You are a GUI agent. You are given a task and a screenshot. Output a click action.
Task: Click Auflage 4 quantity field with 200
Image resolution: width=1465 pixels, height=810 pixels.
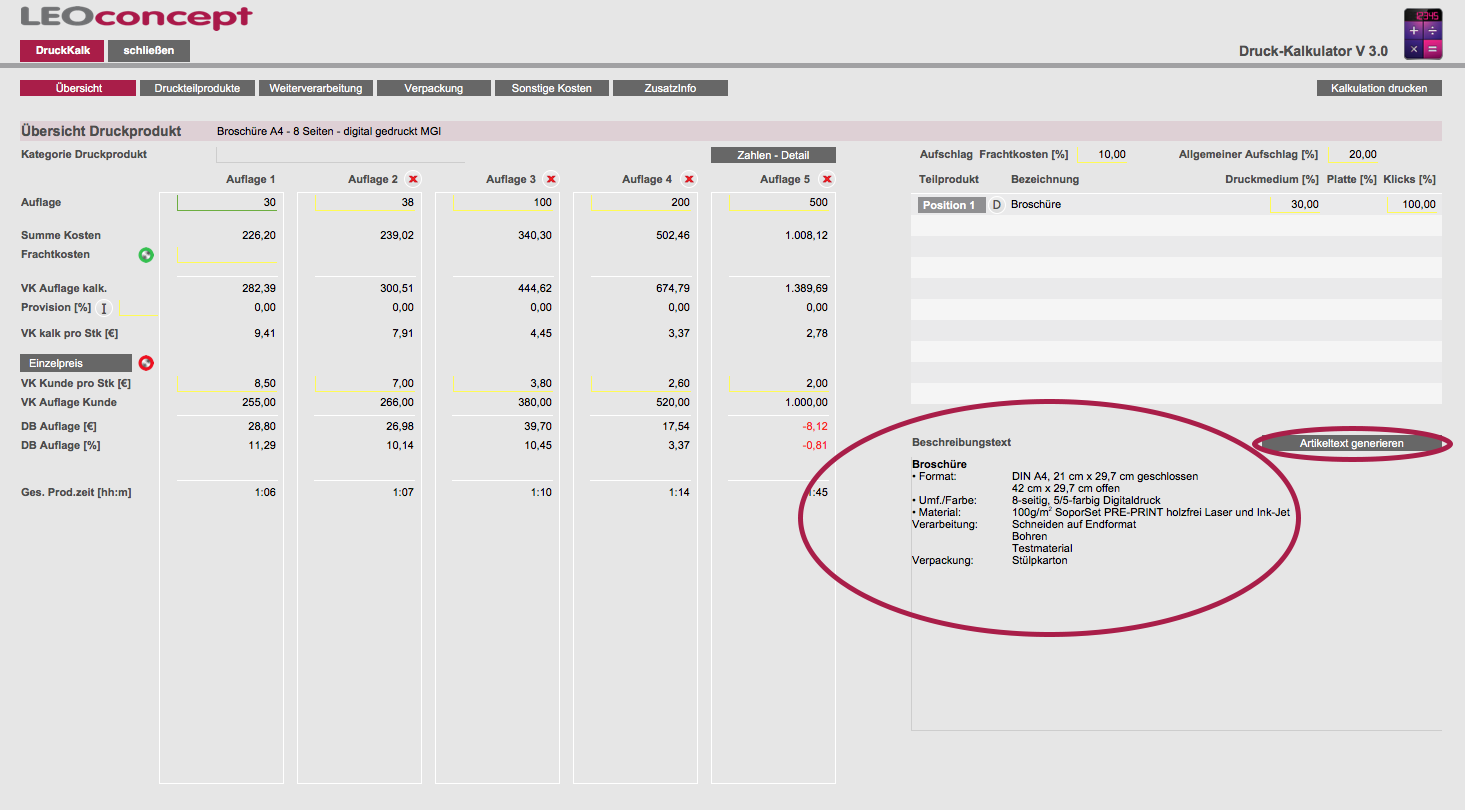pyautogui.click(x=642, y=202)
